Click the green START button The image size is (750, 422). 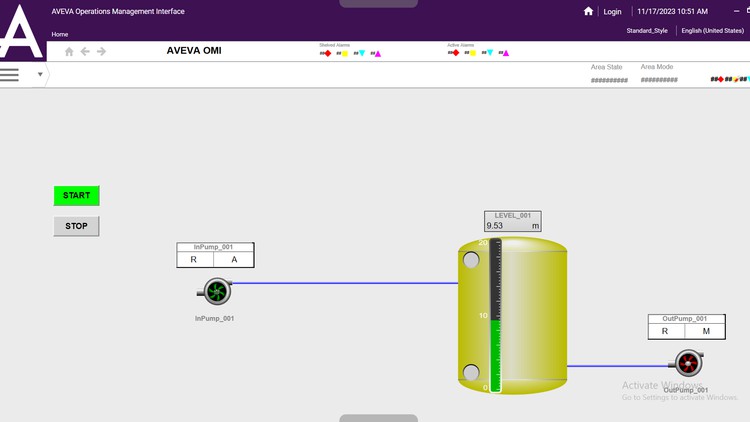77,196
